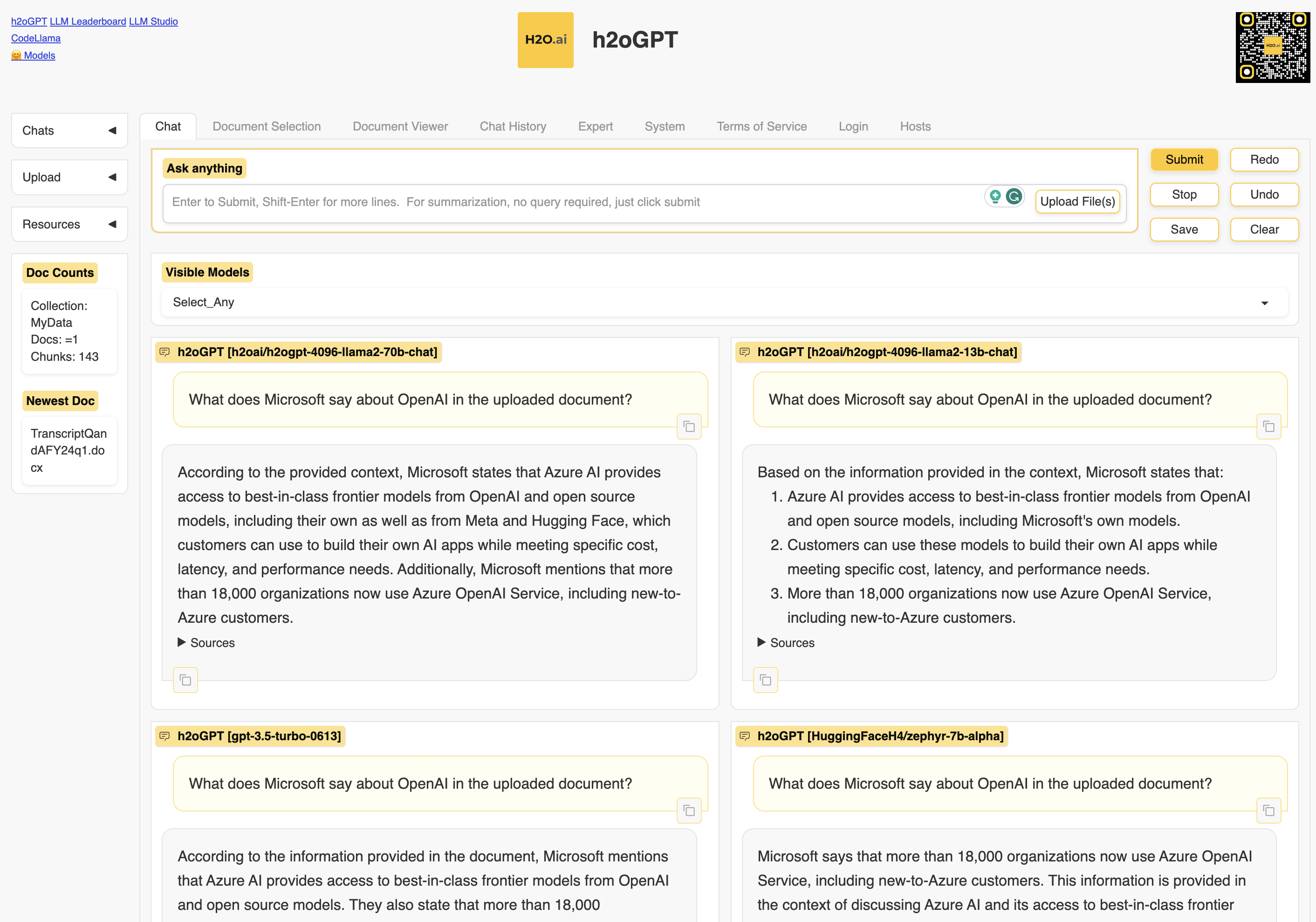Screen dimensions: 1316x922
Task: Click the Doc Counts collection info box
Action: pyautogui.click(x=69, y=331)
